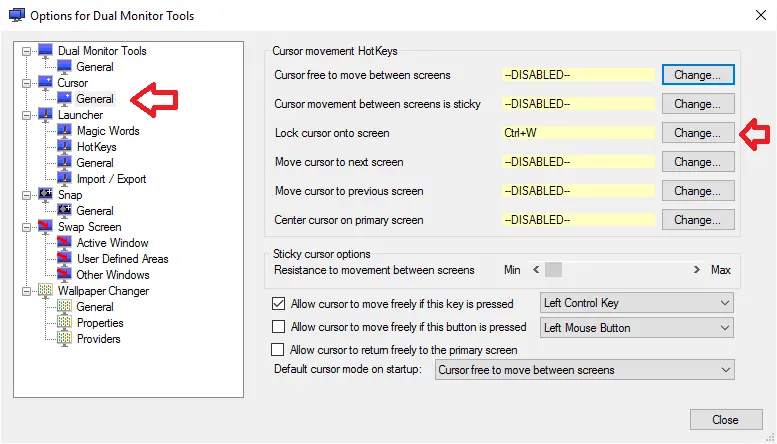Select Properties under Wallpaper Changer
Screen dimensions: 777x444
[x=100, y=323]
